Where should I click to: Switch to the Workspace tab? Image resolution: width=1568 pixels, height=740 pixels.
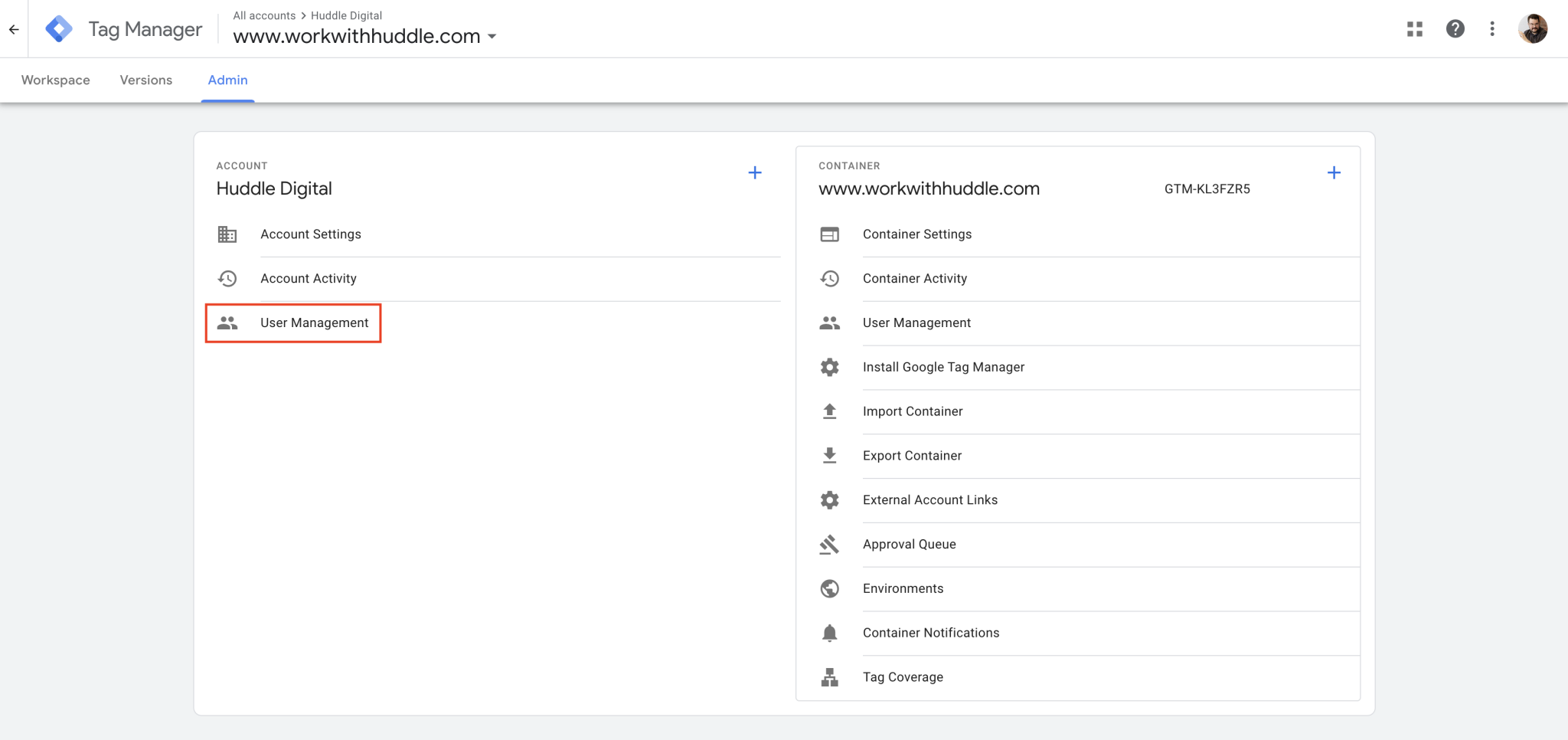point(56,80)
